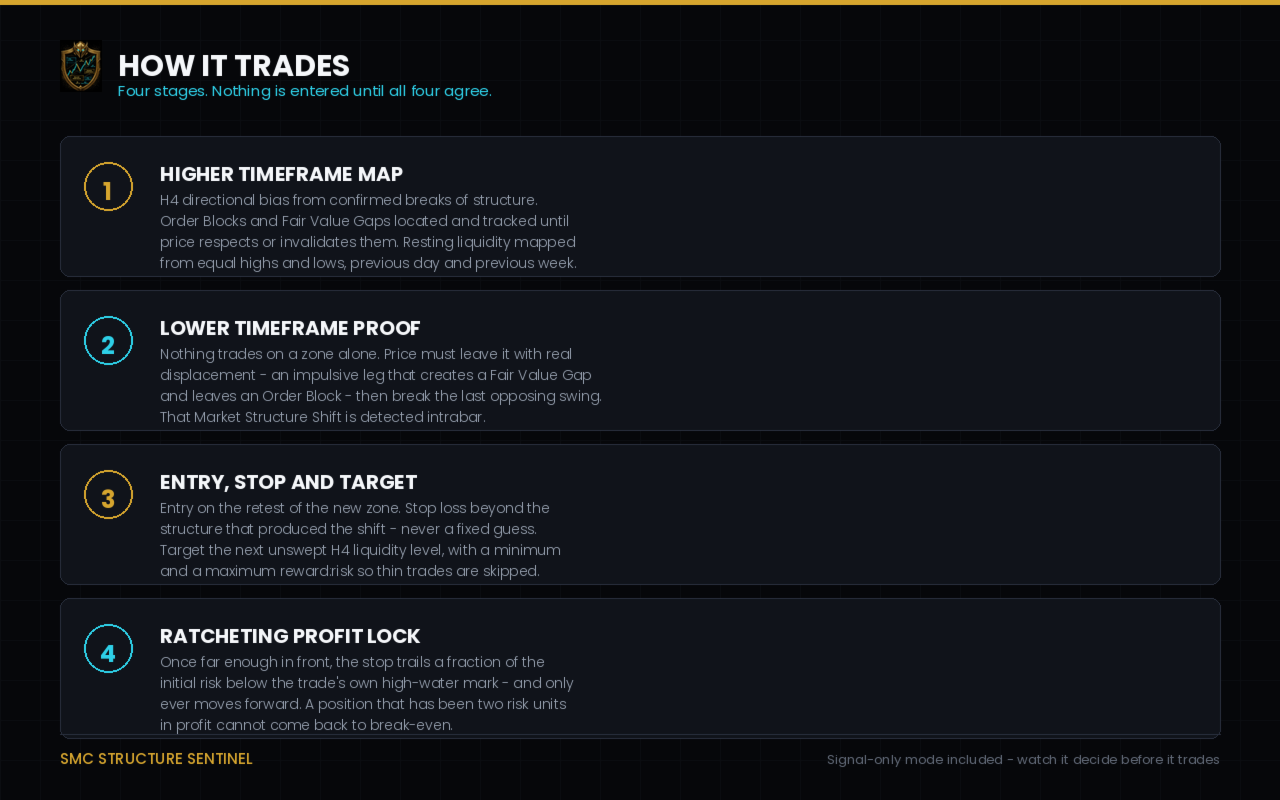1280x800 pixels.
Task: Click the gold accent bar at top
Action: pyautogui.click(x=640, y=2)
